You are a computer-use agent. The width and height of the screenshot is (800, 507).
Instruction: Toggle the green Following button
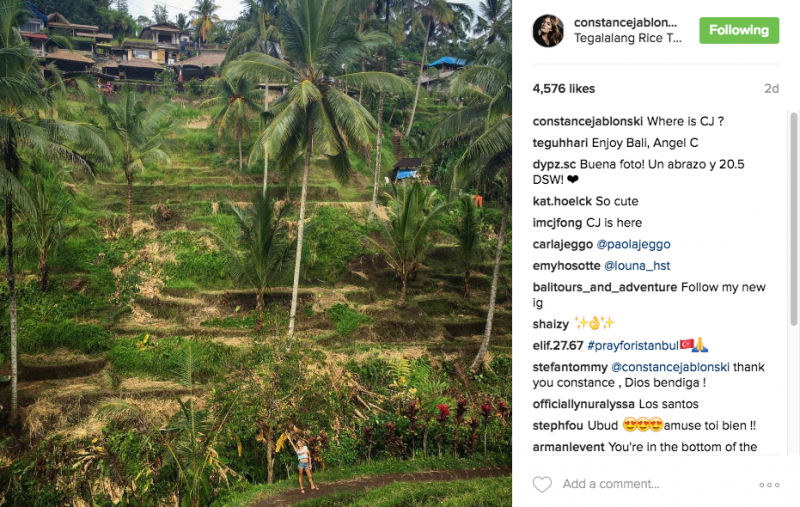[739, 30]
